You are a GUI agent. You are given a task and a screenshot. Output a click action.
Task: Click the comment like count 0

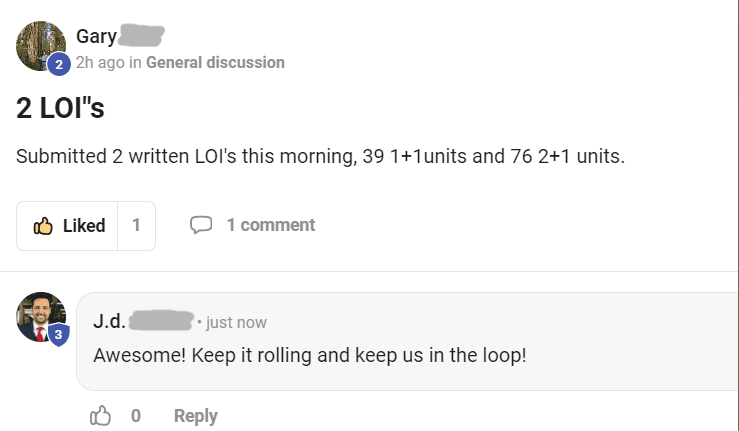[x=136, y=416]
